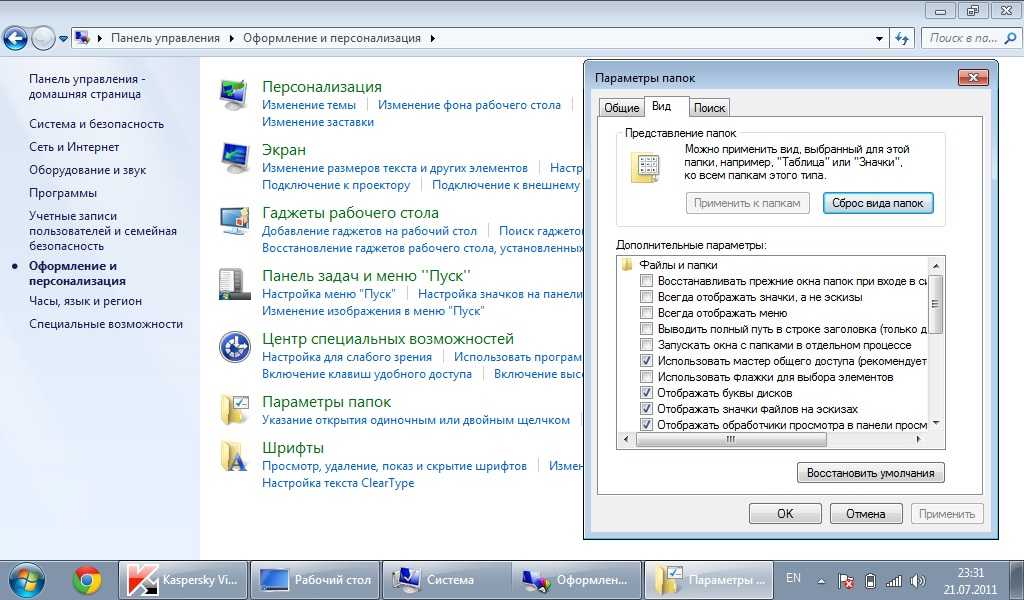This screenshot has width=1024, height=600.
Task: Enable Восстанавливать прежние окна папок checkbox
Action: 646,281
